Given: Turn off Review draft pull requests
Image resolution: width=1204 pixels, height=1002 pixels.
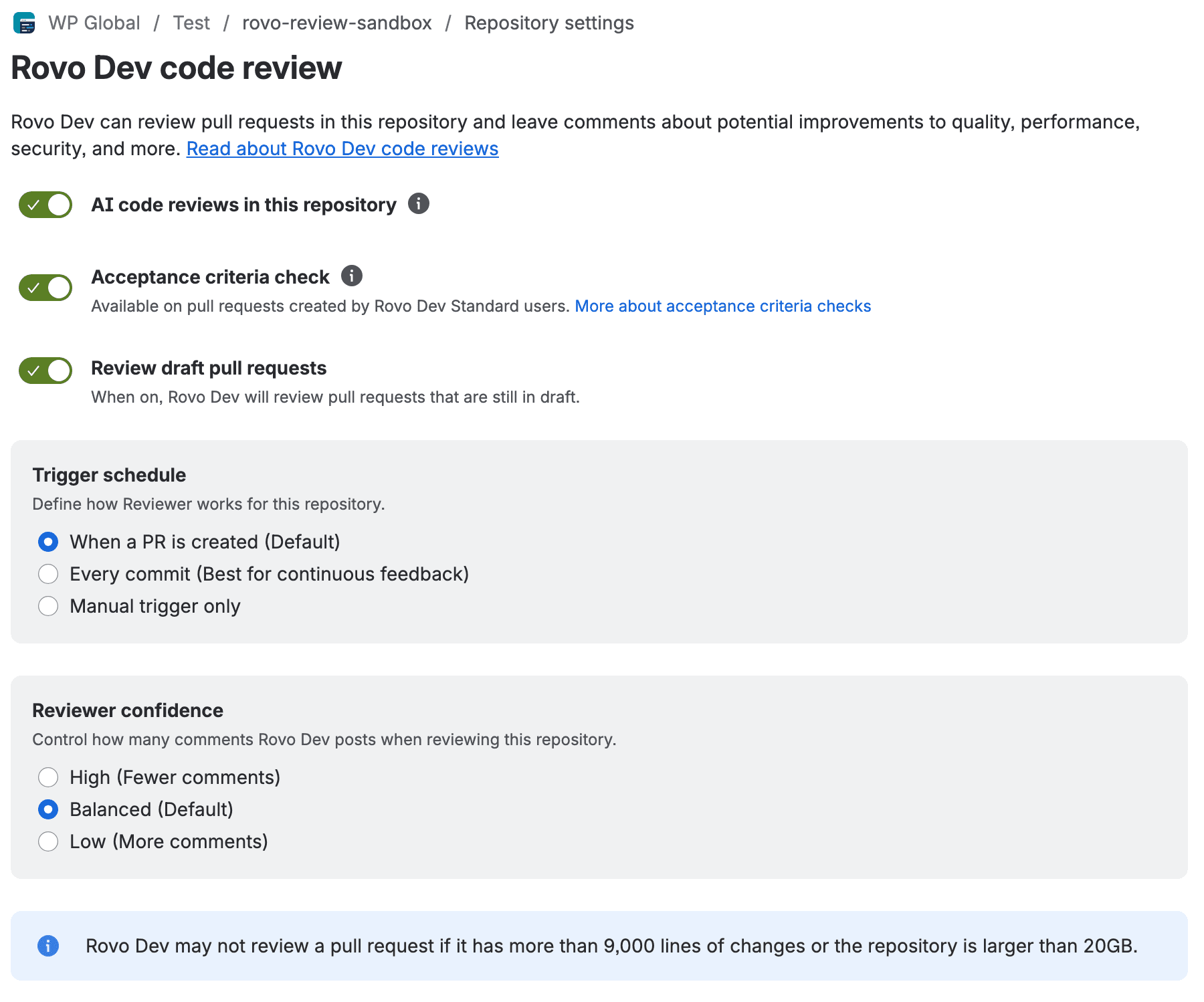Looking at the screenshot, I should 45,371.
